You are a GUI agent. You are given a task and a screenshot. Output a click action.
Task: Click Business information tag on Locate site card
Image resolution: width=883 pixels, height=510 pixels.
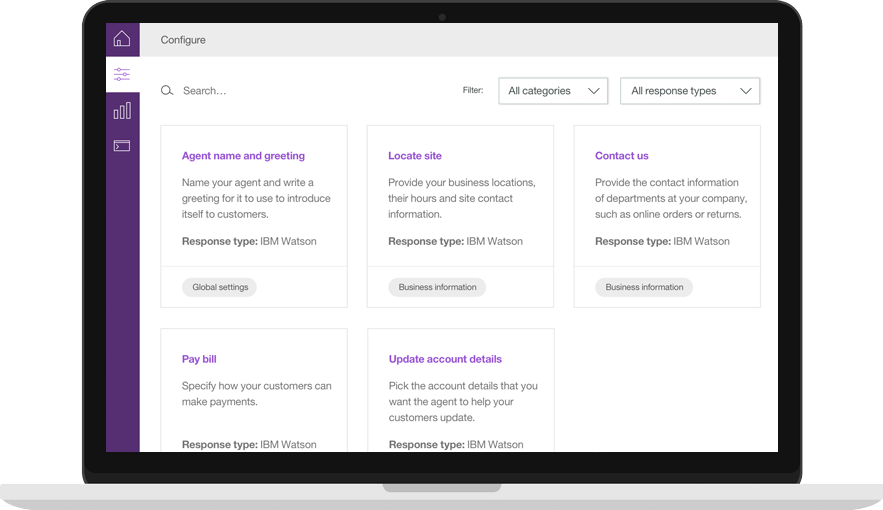point(437,287)
